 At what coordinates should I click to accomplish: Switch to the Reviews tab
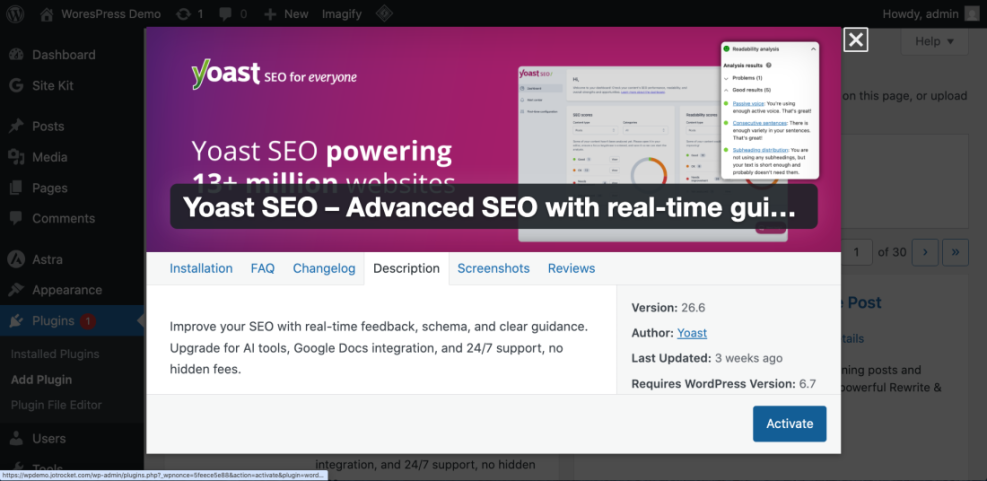[x=571, y=268]
